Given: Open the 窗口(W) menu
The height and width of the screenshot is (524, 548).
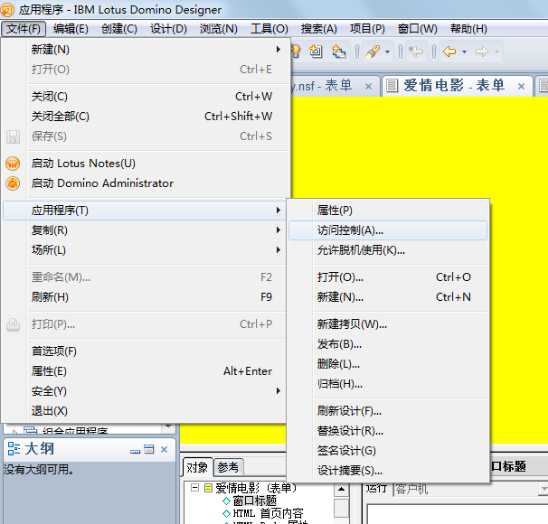Looking at the screenshot, I should [417, 28].
